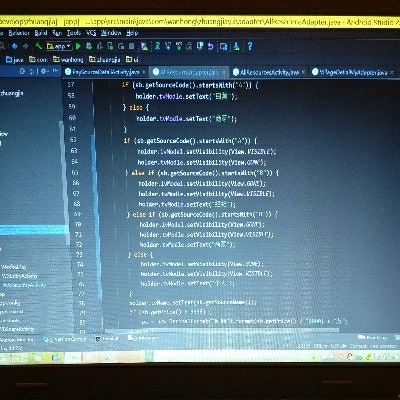Click the DecimalFormat code line near the bottom
The width and height of the screenshot is (400, 400).
244,321
